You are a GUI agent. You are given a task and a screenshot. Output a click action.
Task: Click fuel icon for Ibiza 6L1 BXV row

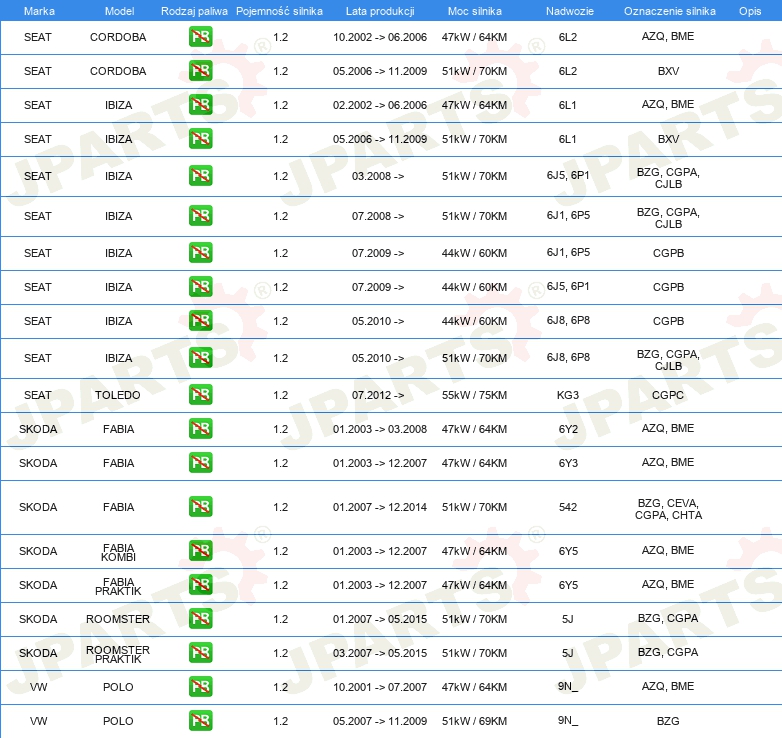coord(200,138)
